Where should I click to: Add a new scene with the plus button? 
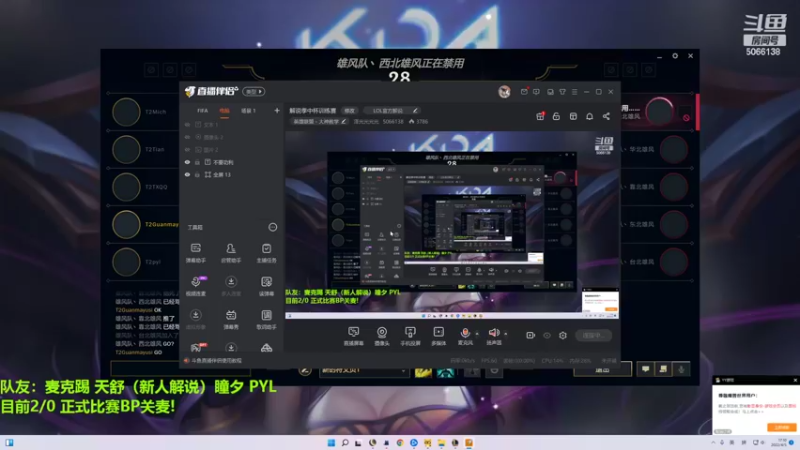(277, 111)
